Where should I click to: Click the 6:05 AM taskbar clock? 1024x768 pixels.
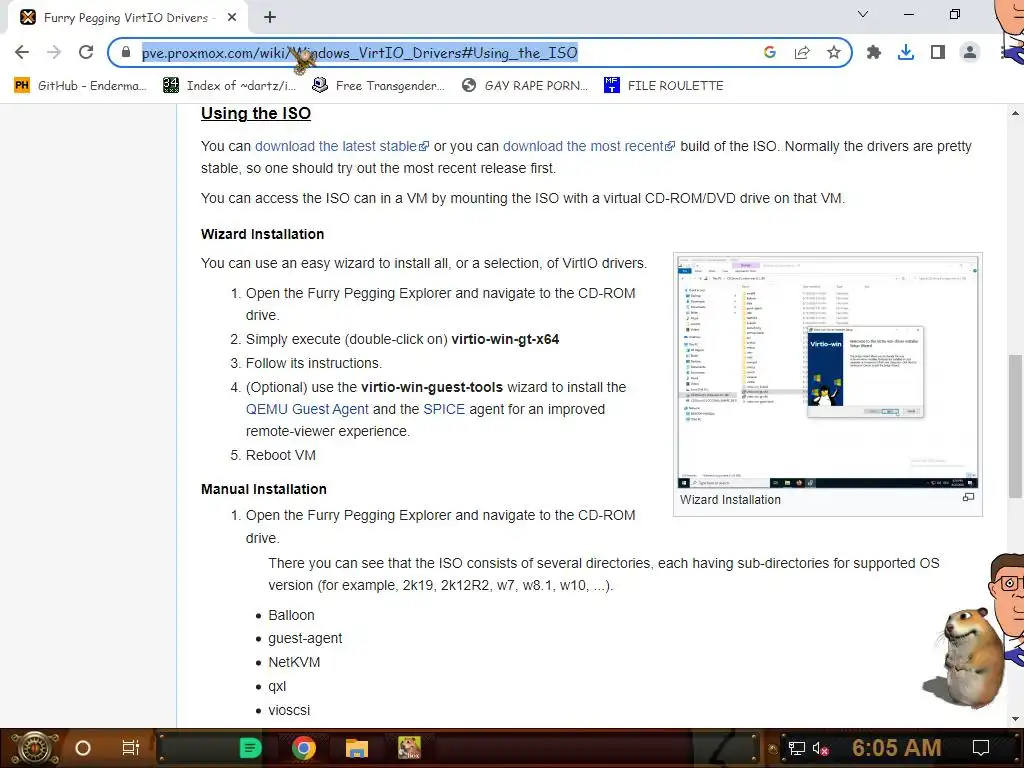click(897, 748)
